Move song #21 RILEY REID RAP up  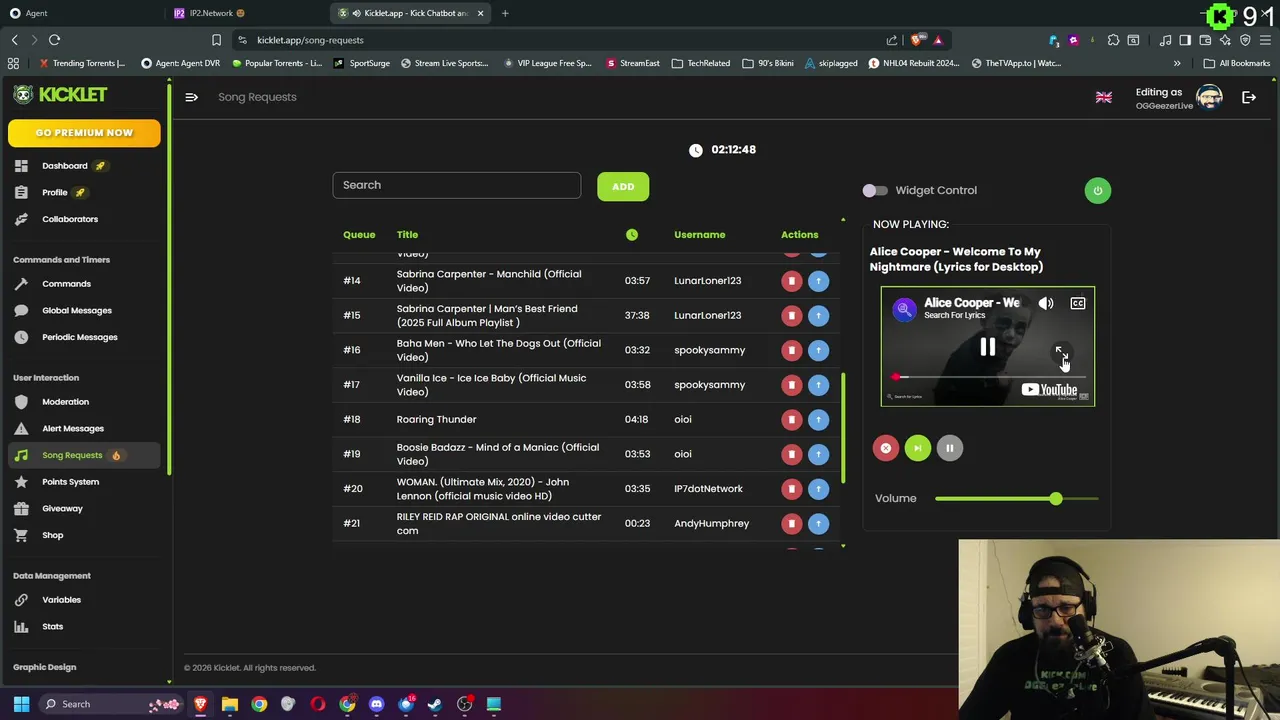coord(818,524)
